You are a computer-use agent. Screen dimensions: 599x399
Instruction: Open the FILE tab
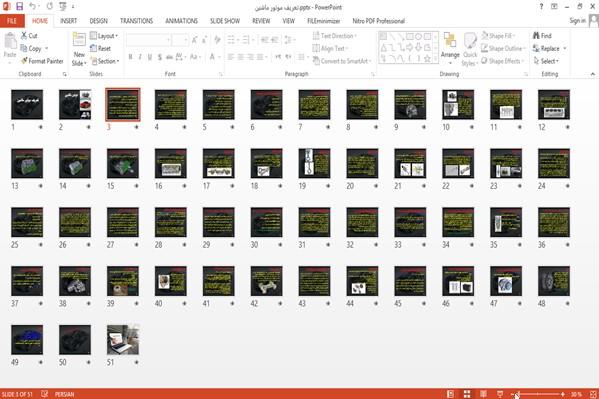[x=12, y=21]
